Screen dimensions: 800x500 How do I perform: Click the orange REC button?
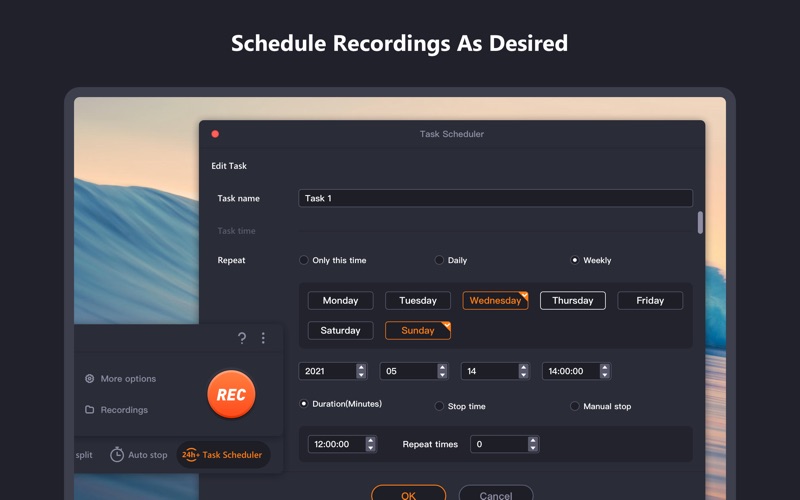pos(231,394)
